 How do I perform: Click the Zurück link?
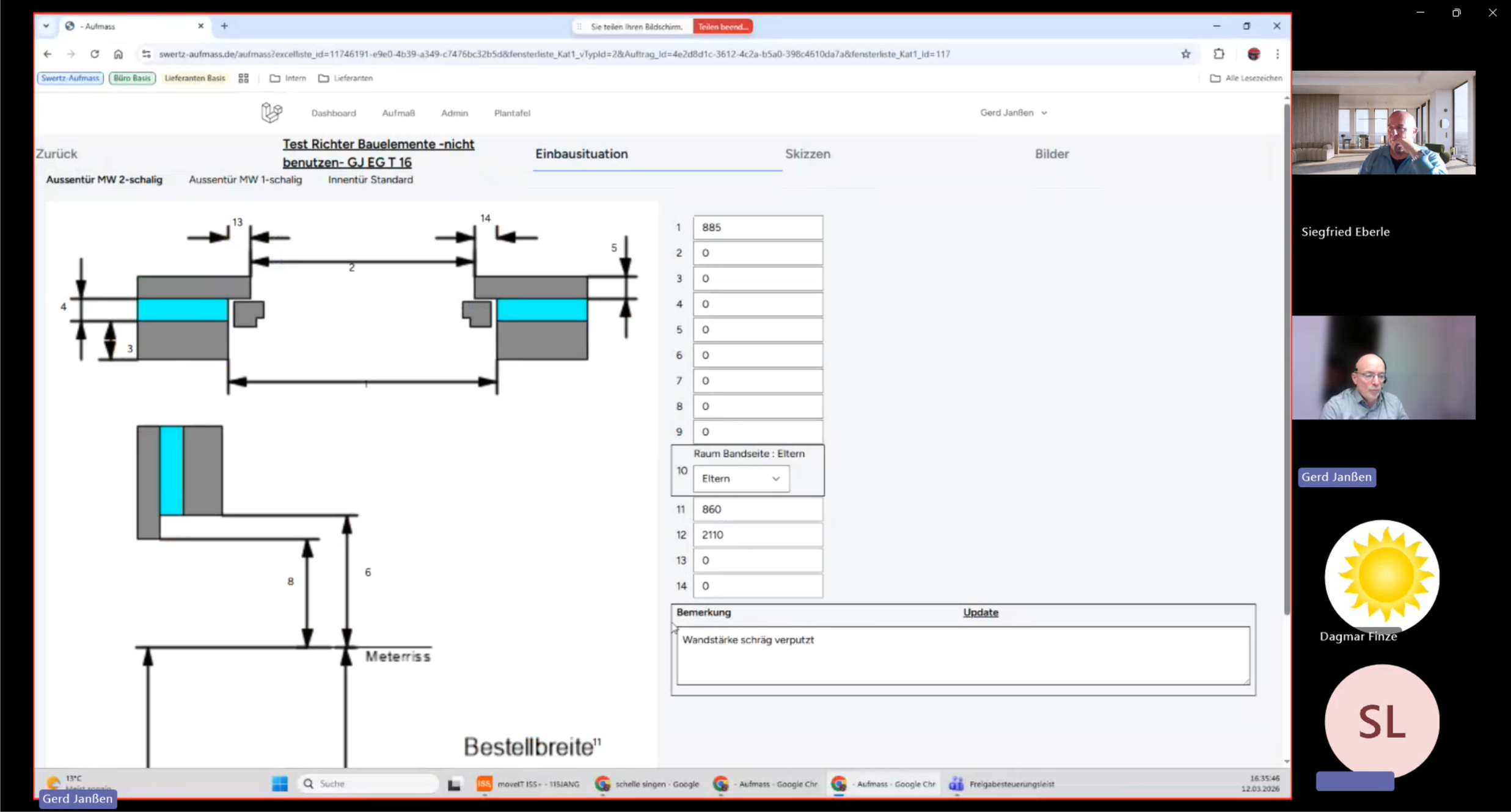coord(56,154)
